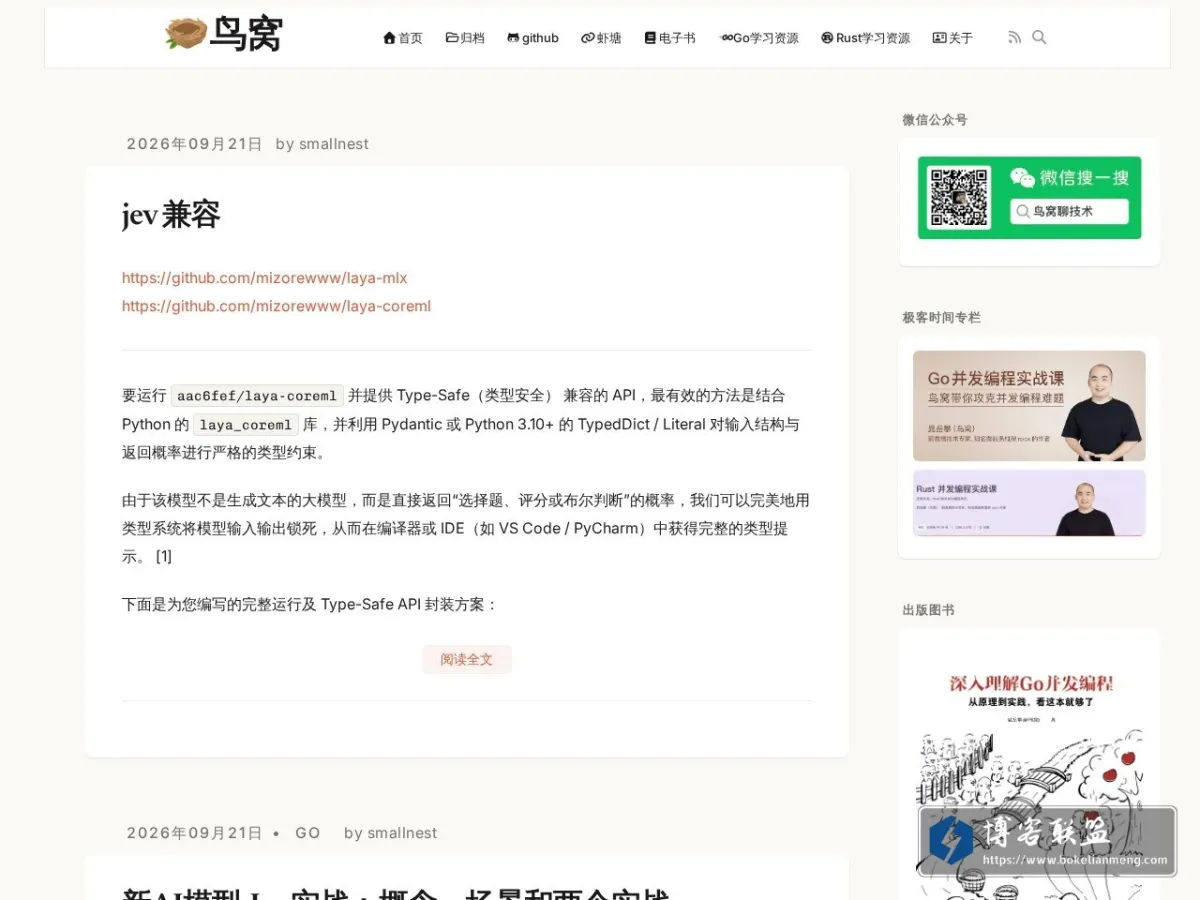Open the Rust 并发编程实战课 banner
The image size is (1200, 900).
click(x=1029, y=503)
